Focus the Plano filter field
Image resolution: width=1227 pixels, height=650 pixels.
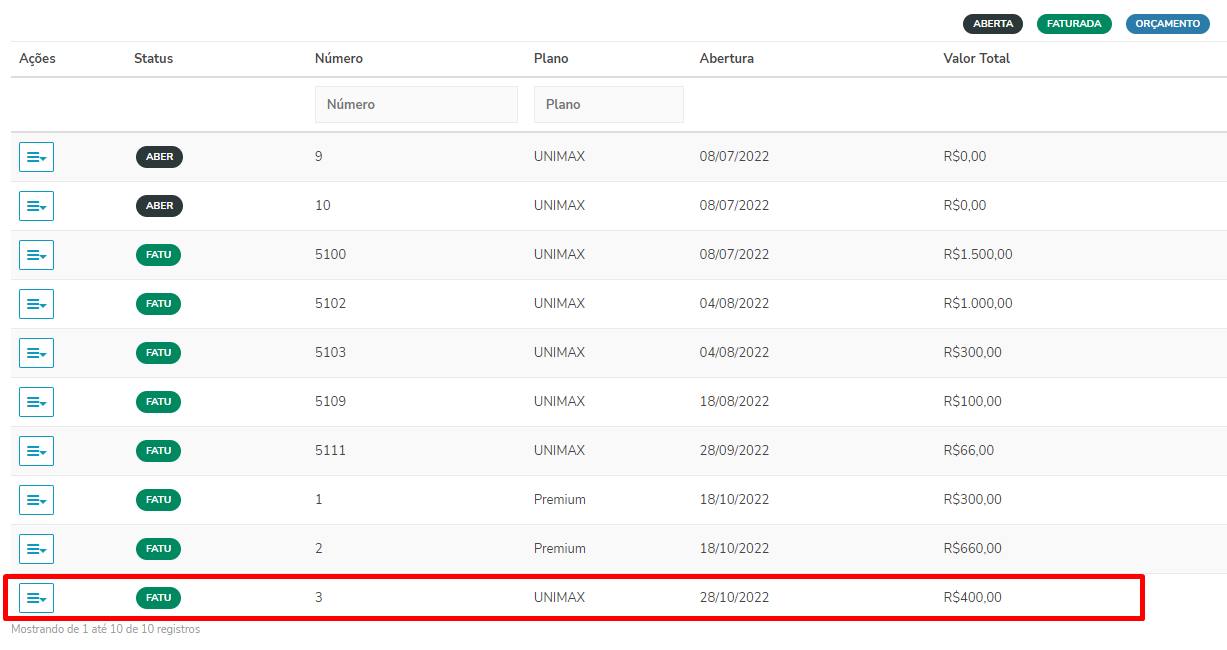[x=609, y=104]
